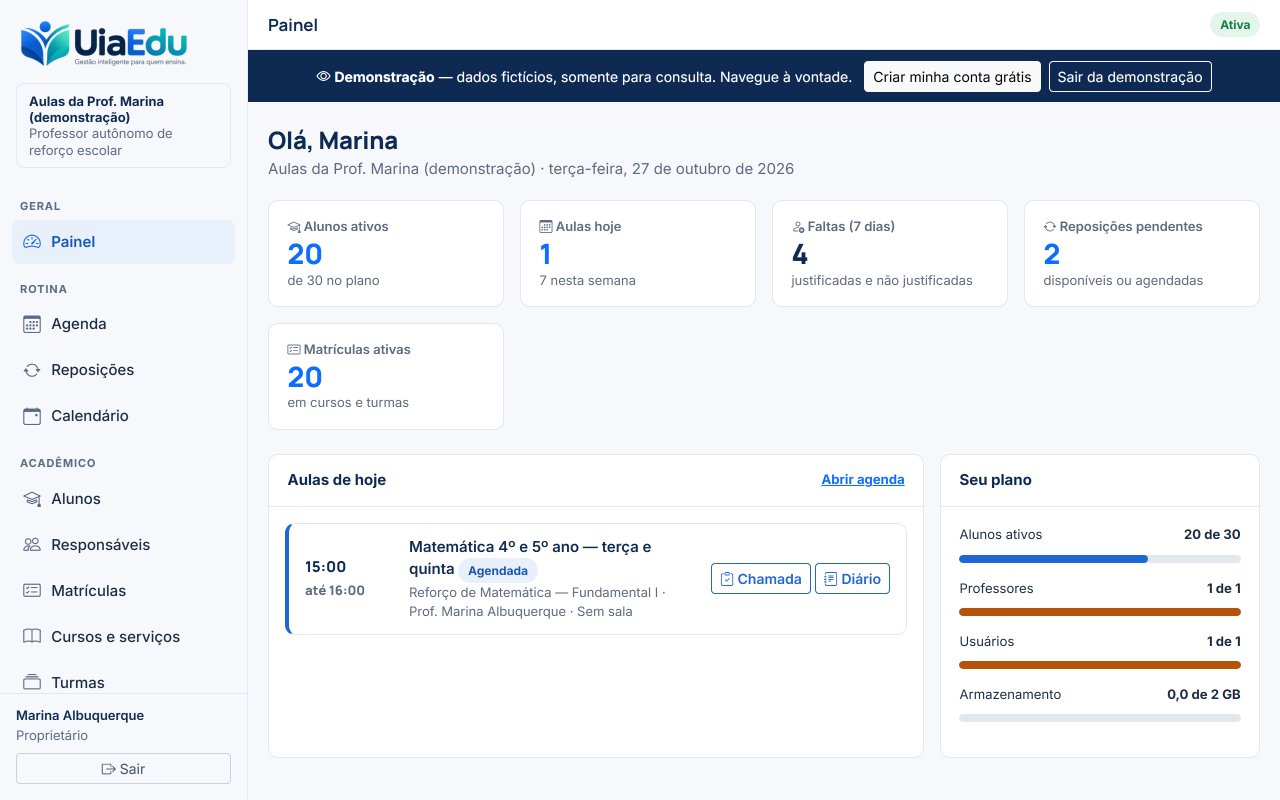1280x800 pixels.
Task: Open Agenda from the sidebar
Action: click(124, 324)
